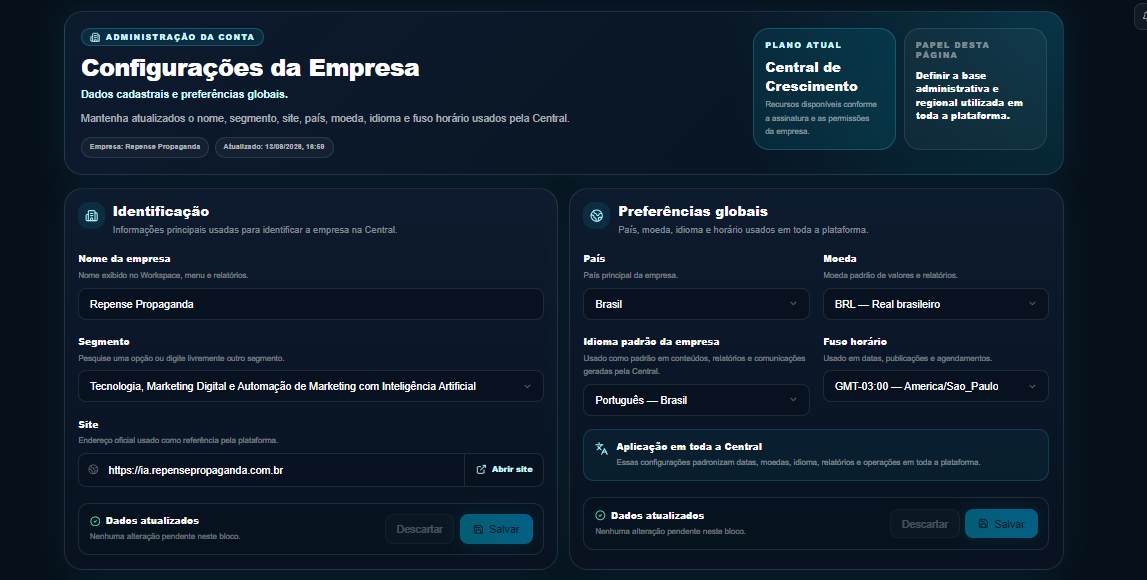Screen dimensions: 1147x580
Task: Click the Empresa: Repense Propaganda chip
Action: click(x=145, y=147)
